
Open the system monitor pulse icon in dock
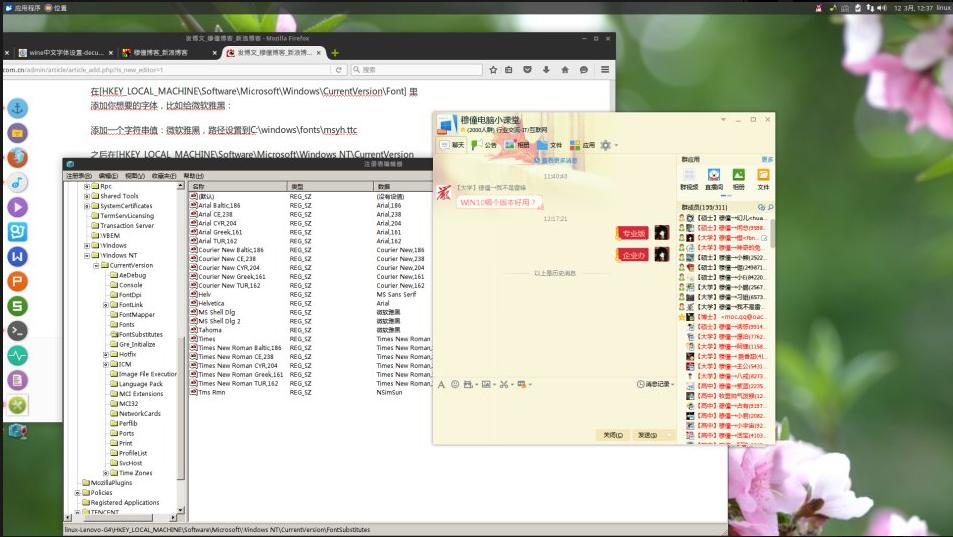point(18,355)
